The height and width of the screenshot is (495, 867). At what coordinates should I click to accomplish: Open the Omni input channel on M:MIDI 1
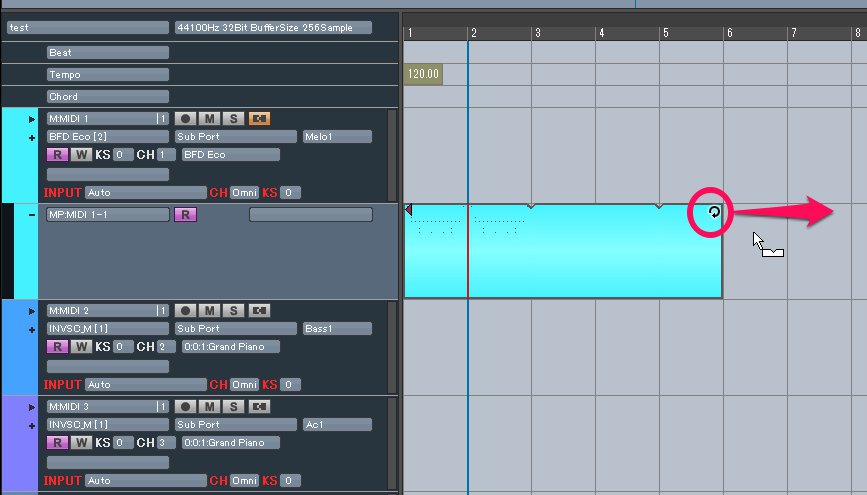(x=244, y=192)
